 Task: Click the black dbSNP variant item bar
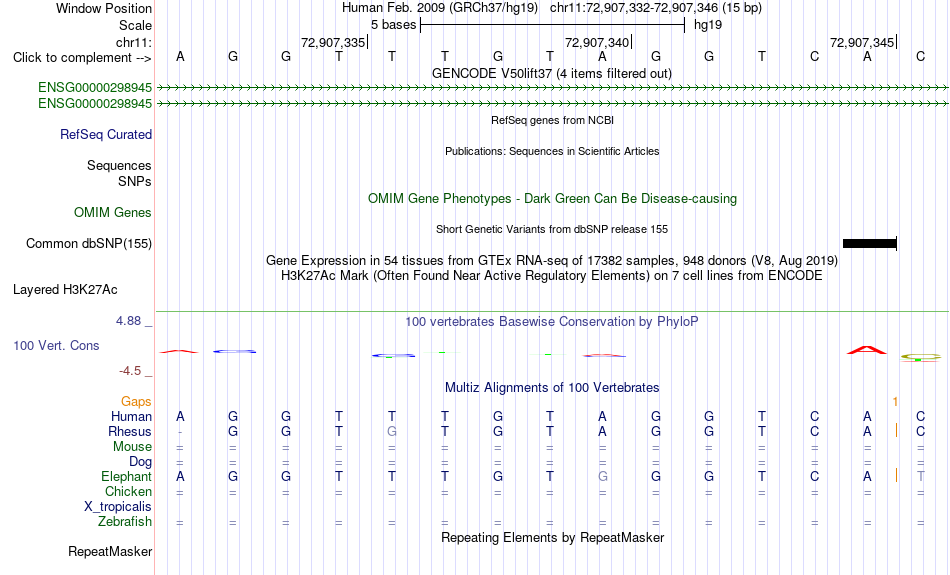click(869, 244)
